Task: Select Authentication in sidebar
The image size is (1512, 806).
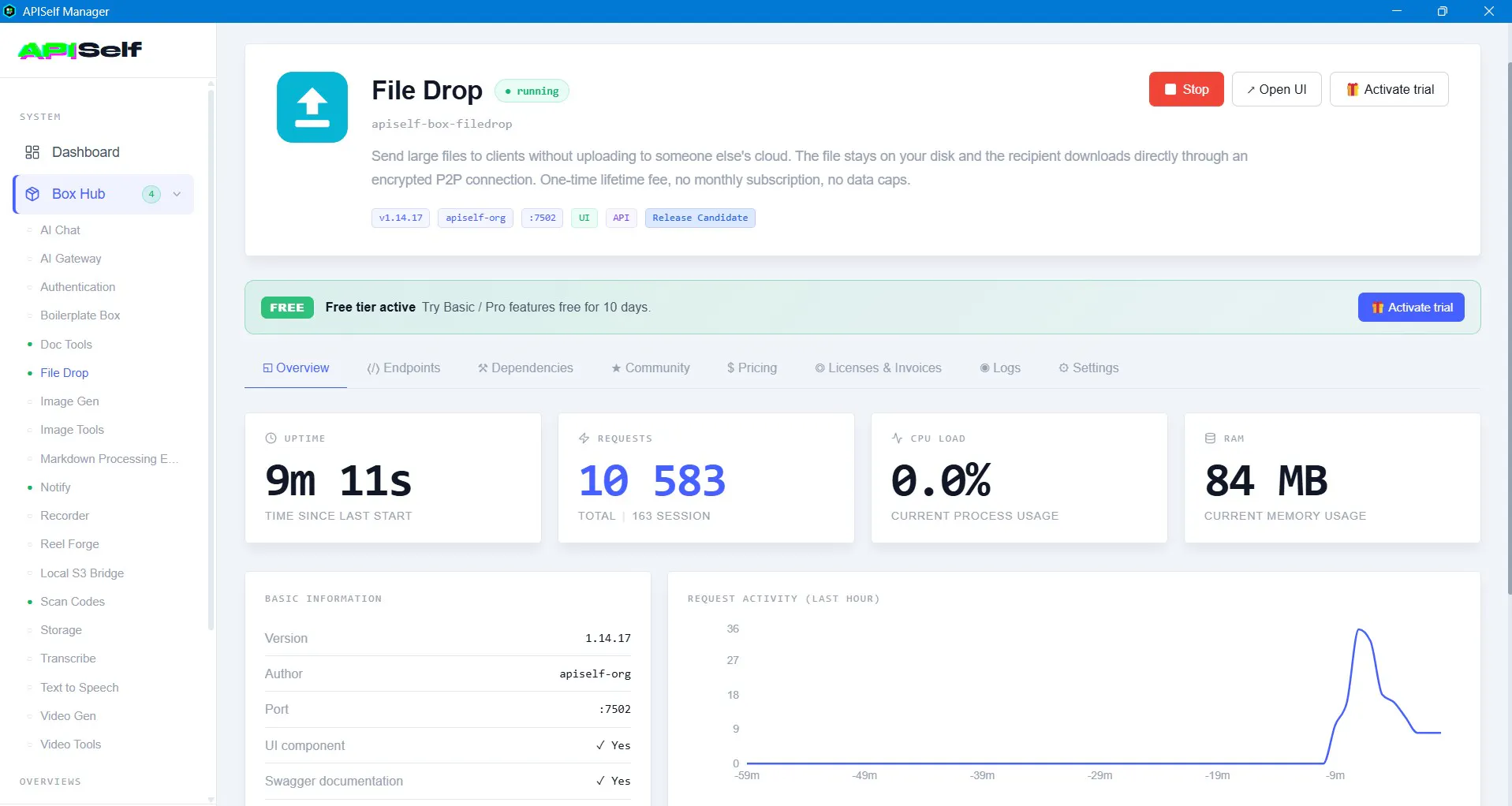Action: click(x=77, y=287)
